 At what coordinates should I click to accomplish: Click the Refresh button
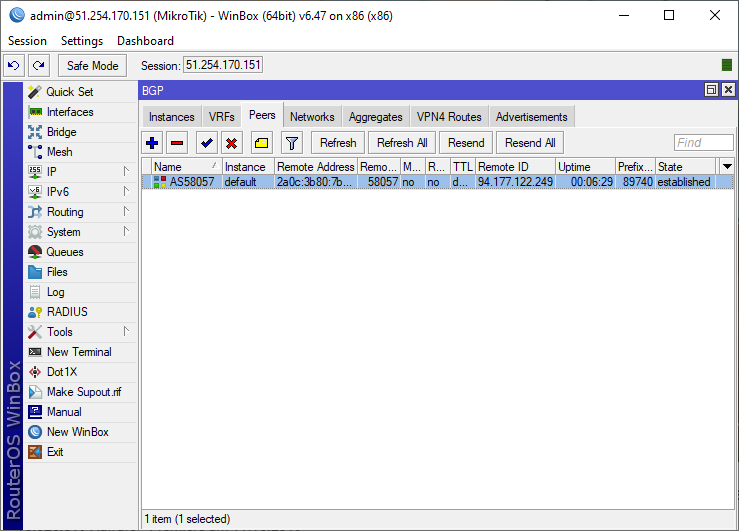click(338, 143)
